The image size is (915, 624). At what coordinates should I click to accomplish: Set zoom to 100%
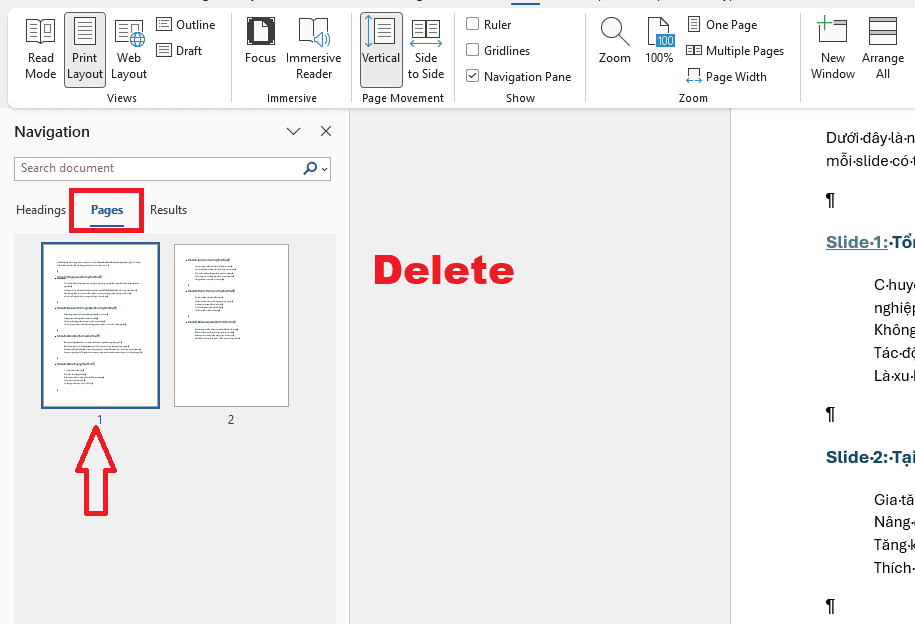[659, 41]
